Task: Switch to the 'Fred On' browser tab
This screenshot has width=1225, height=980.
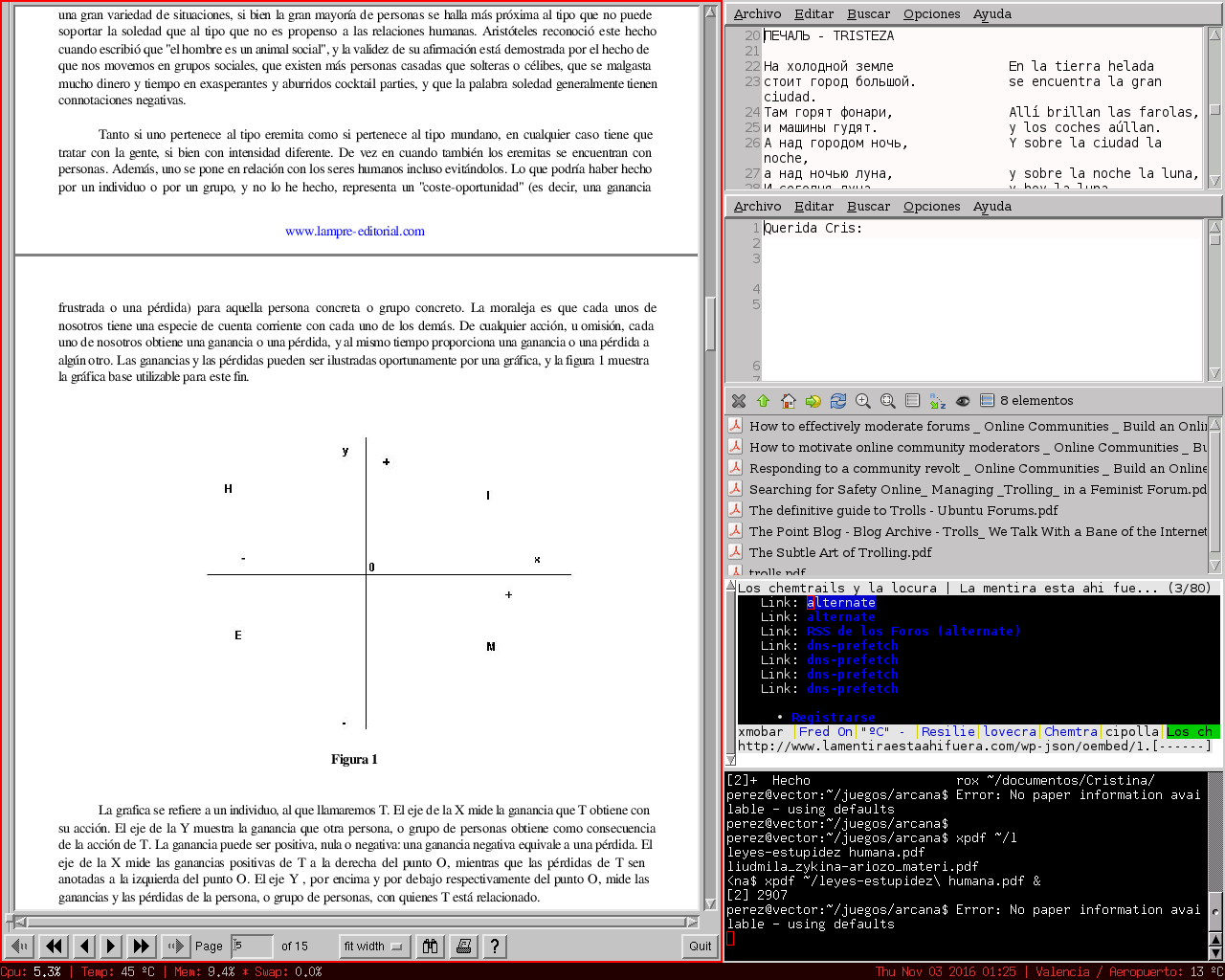Action: pyautogui.click(x=826, y=732)
